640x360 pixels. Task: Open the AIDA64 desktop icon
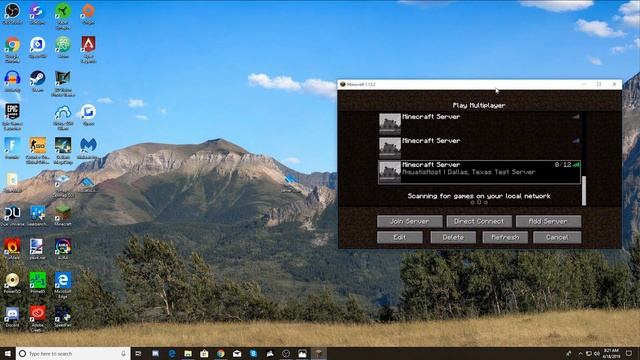(63, 249)
